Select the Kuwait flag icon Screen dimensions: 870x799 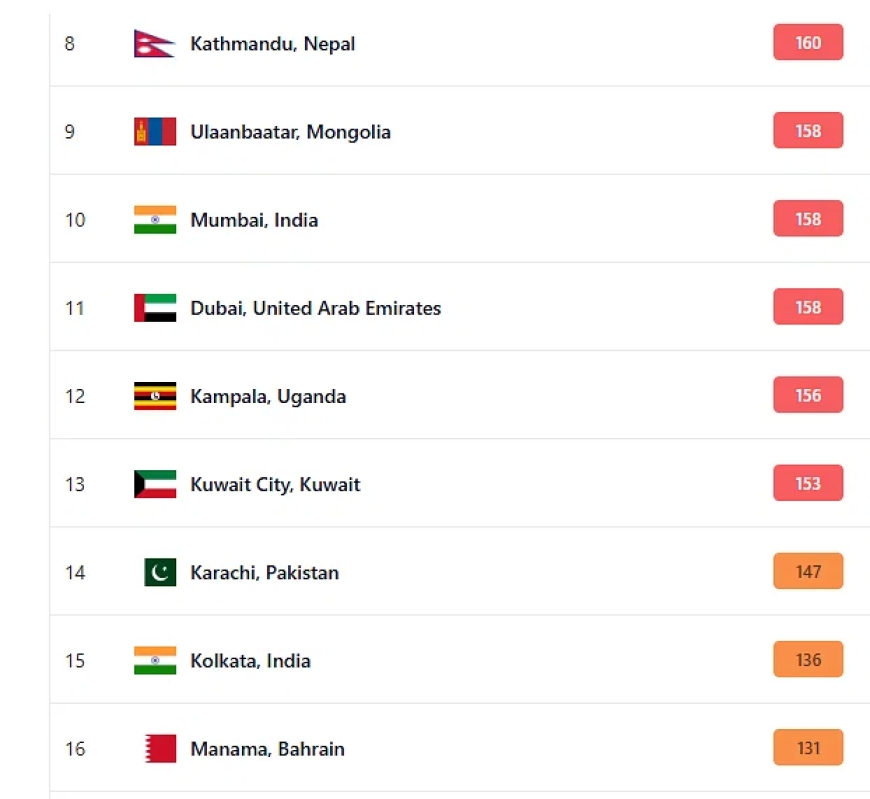(155, 484)
